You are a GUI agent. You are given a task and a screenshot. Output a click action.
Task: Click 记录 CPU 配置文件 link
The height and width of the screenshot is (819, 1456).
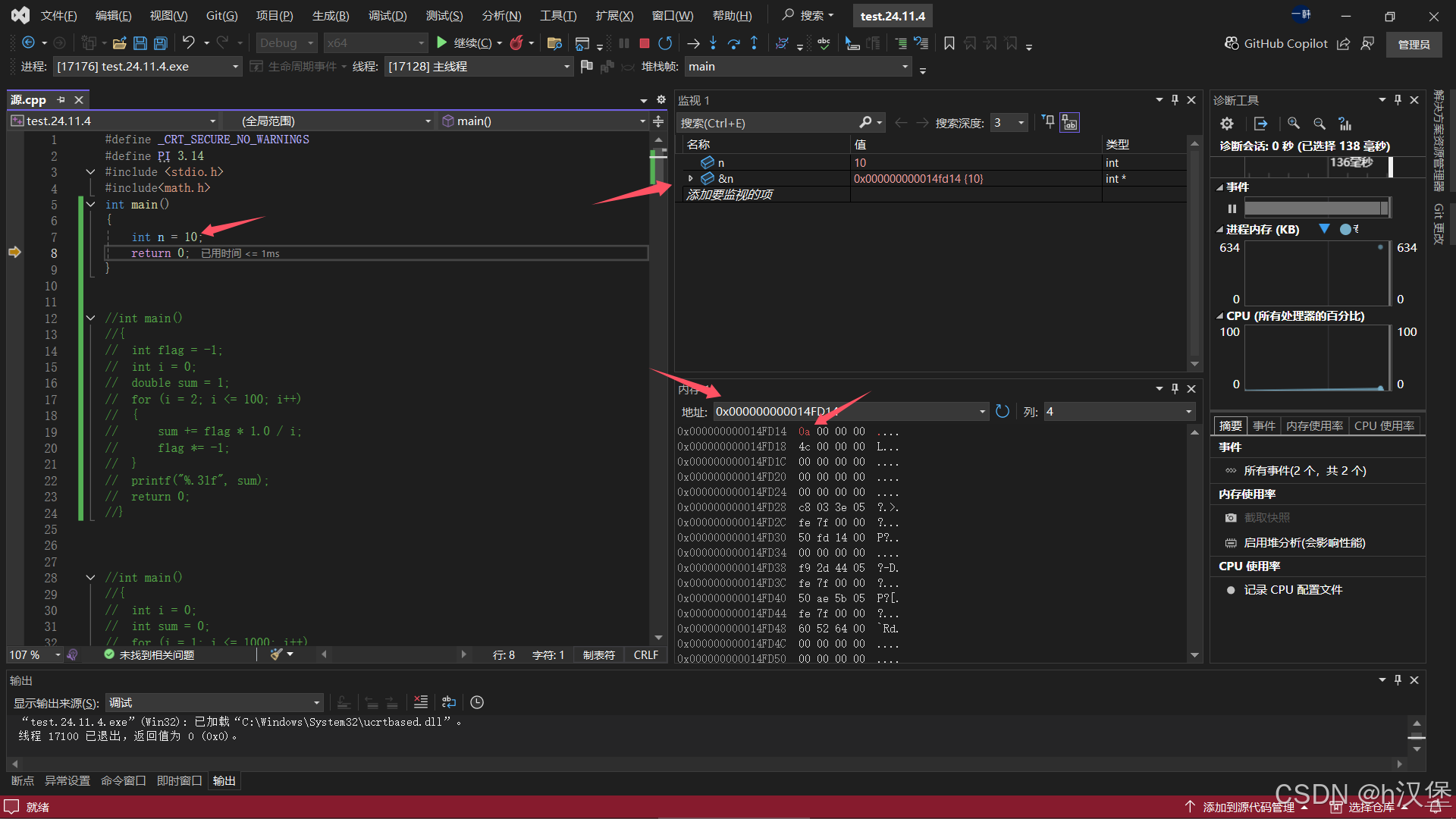(x=1293, y=589)
